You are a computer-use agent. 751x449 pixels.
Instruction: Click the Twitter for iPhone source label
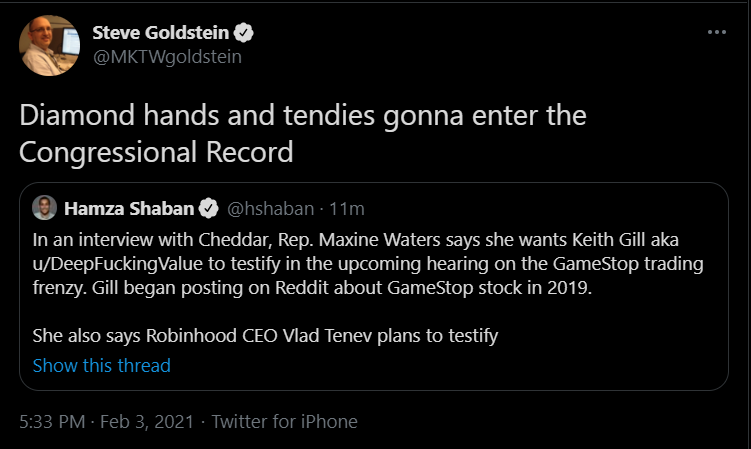(284, 421)
